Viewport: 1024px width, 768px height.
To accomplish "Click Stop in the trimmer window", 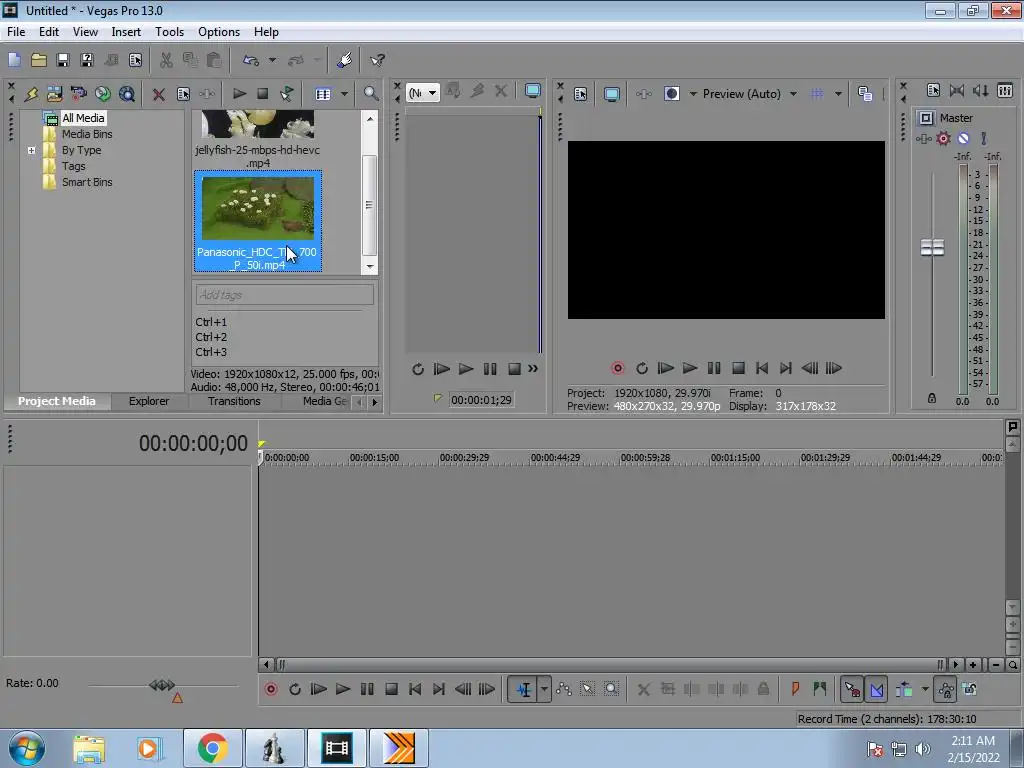I will tap(514, 369).
